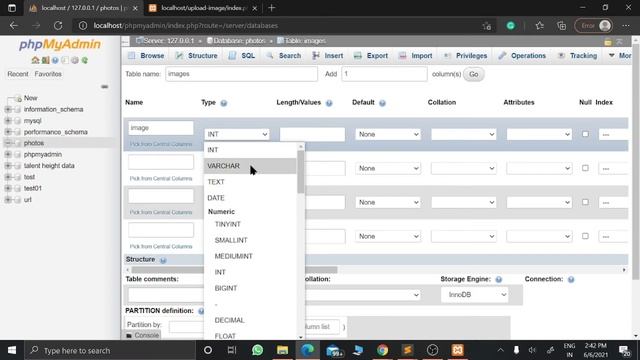
Task: Open Operations tab
Action: (x=522, y=56)
